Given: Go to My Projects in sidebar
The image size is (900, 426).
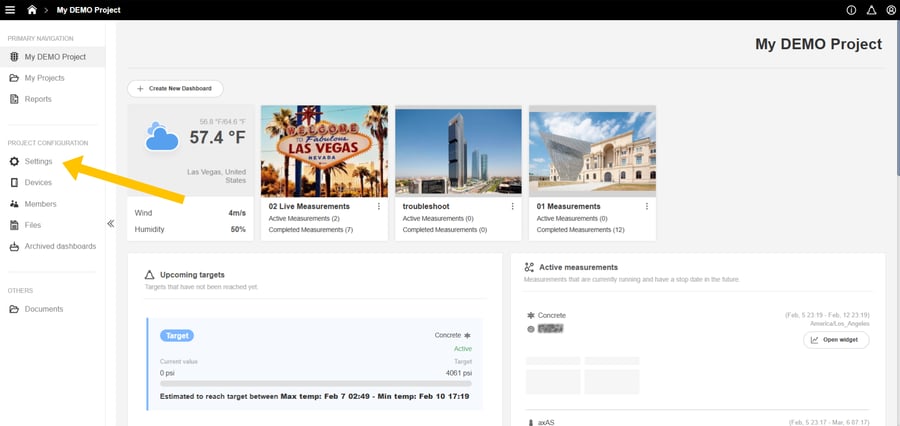Looking at the screenshot, I should (x=43, y=78).
